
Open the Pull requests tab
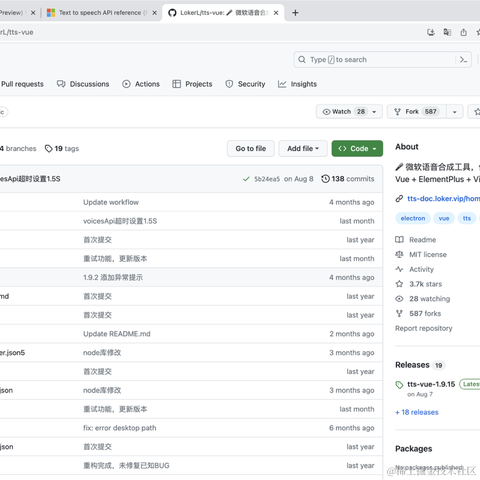(22, 84)
